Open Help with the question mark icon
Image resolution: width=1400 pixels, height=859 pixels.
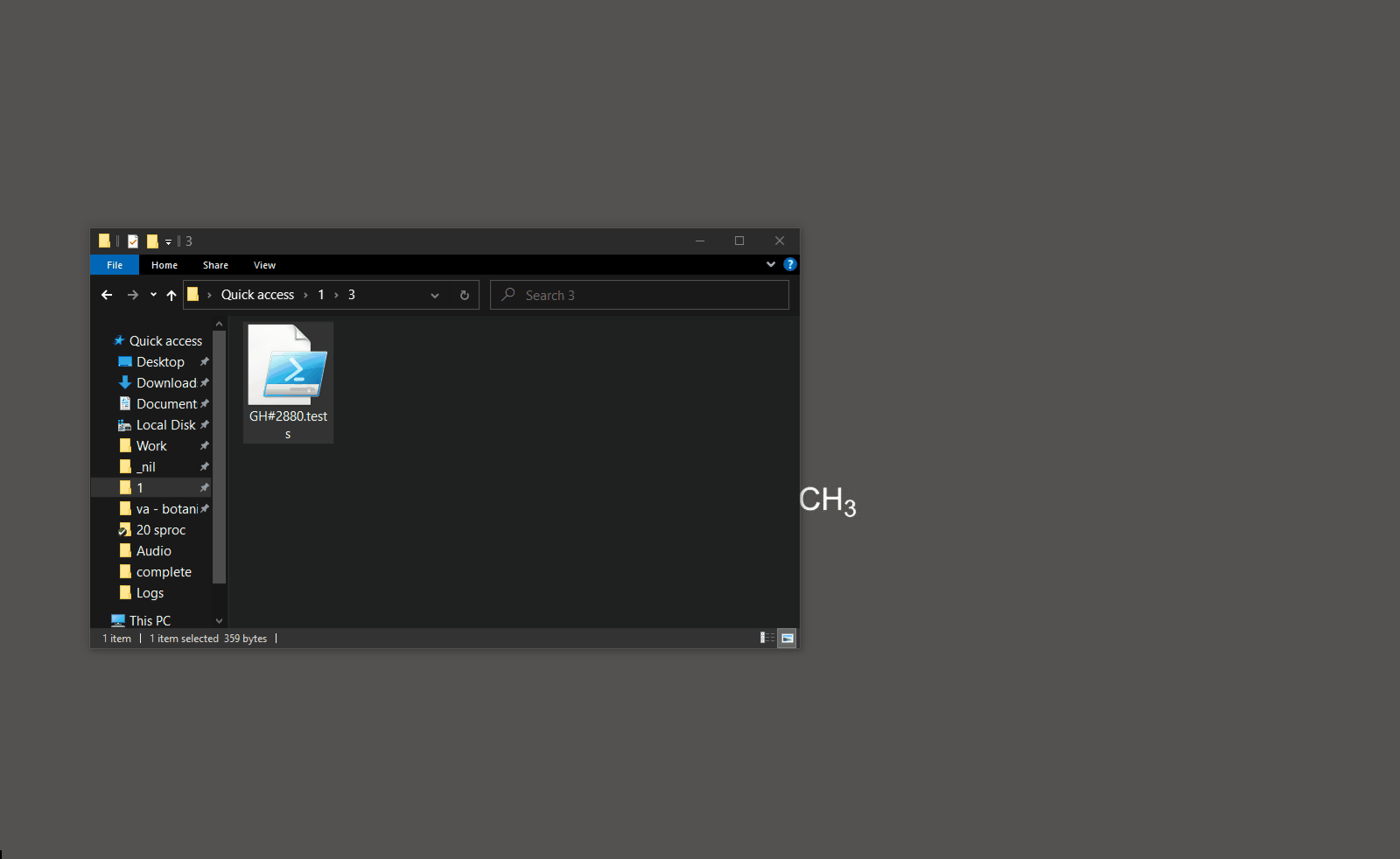790,264
